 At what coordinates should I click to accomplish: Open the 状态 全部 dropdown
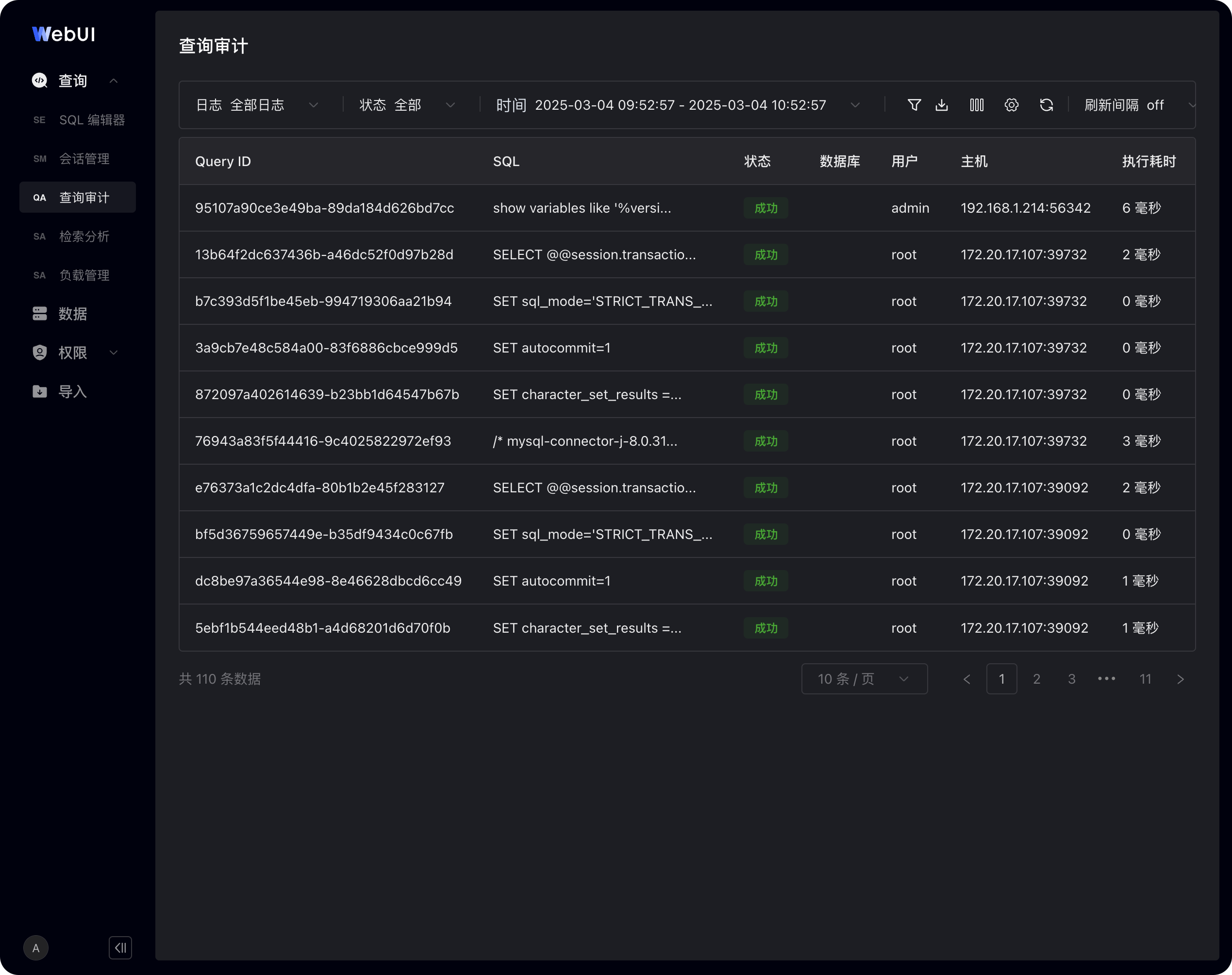[407, 105]
